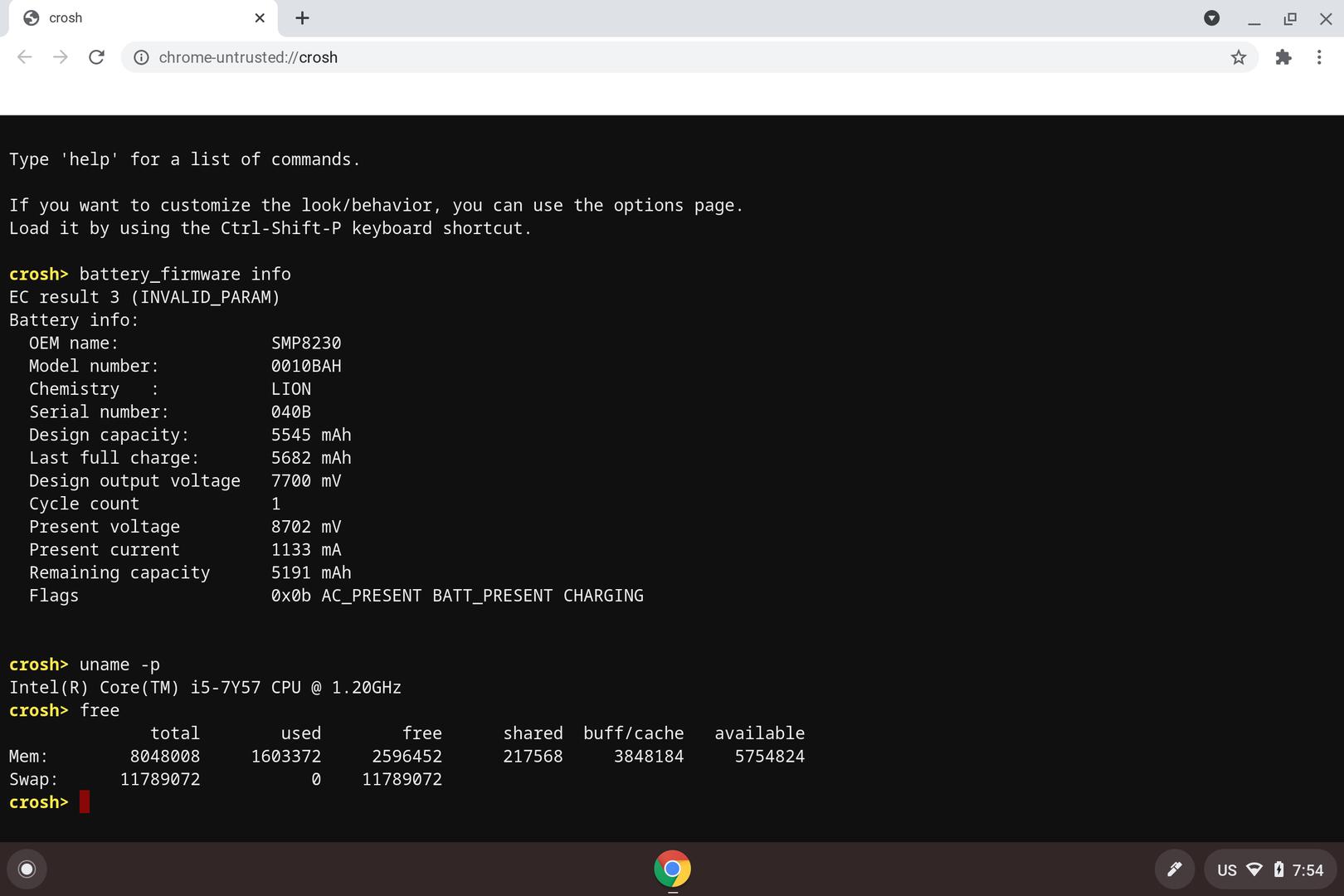Open Wi-Fi status in system tray

[1255, 869]
